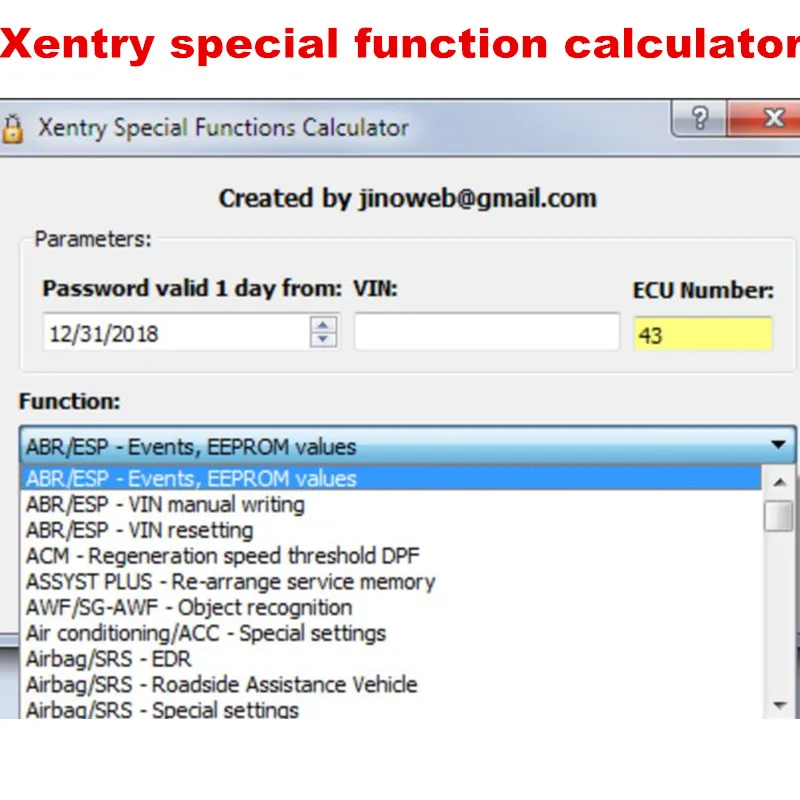Click the VIN: label
Viewport: 800px width, 800px height.
coord(376,289)
